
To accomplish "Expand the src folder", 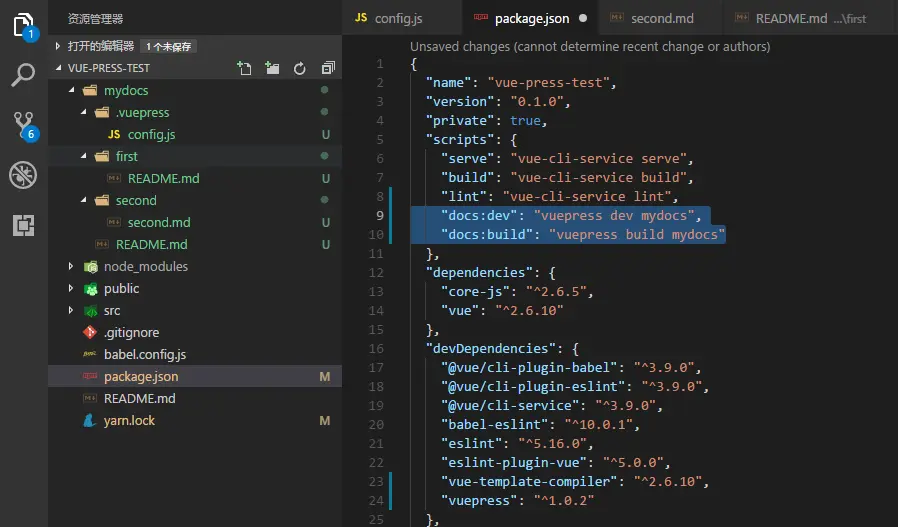I will tap(111, 310).
